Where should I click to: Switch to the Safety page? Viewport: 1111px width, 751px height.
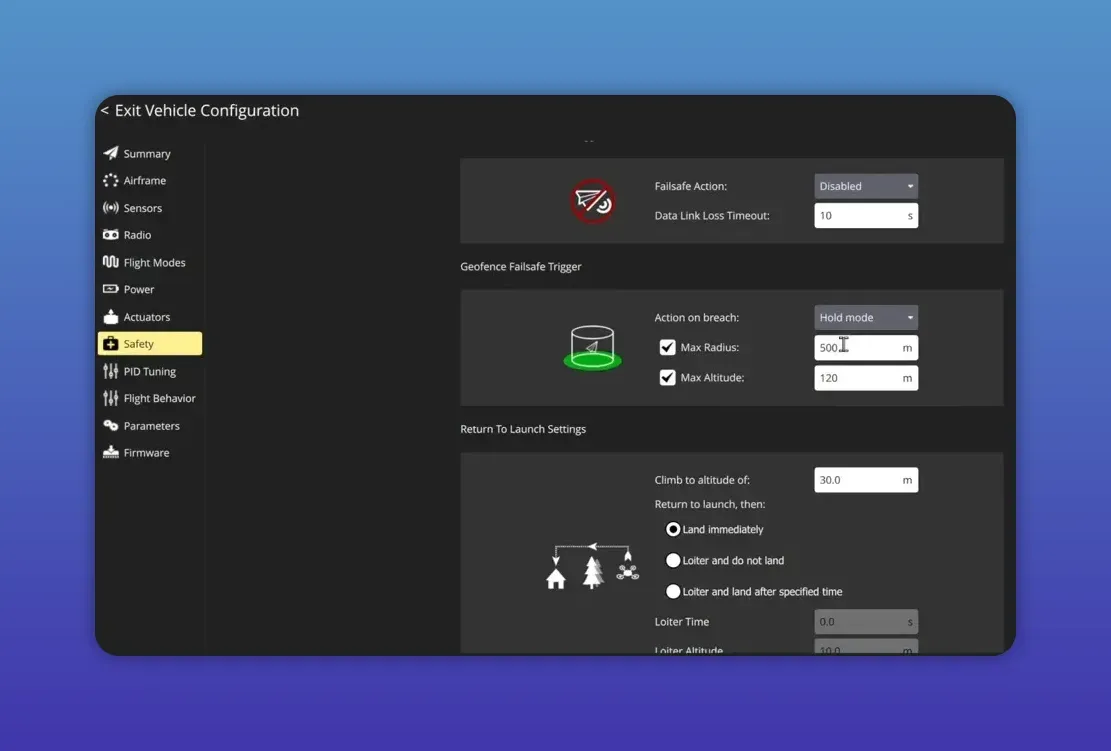click(x=147, y=343)
